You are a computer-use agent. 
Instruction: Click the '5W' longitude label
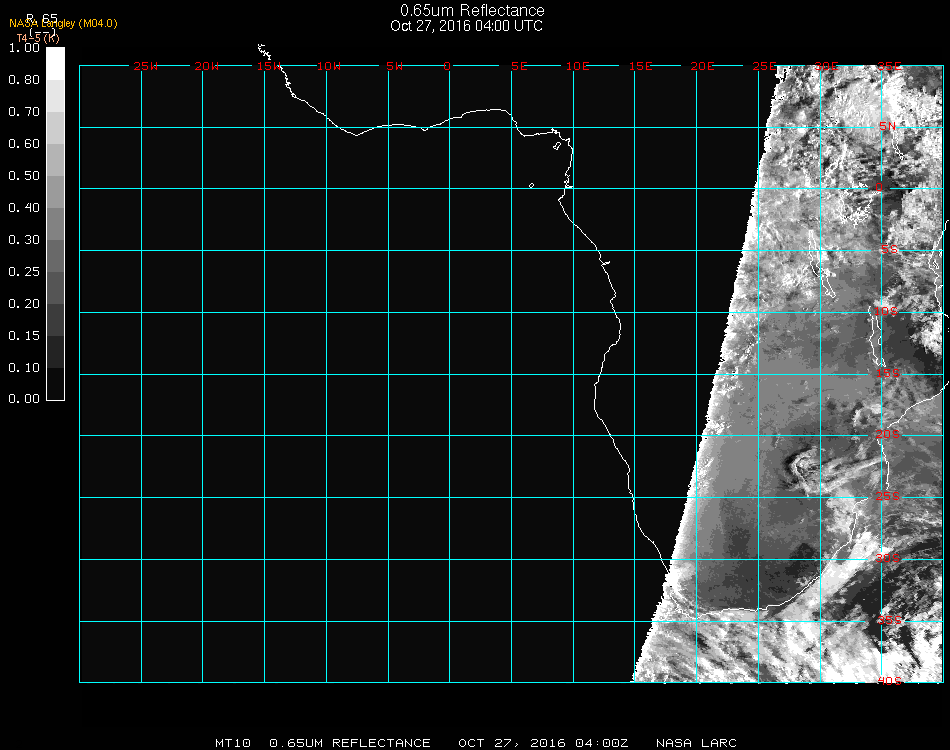[394, 66]
